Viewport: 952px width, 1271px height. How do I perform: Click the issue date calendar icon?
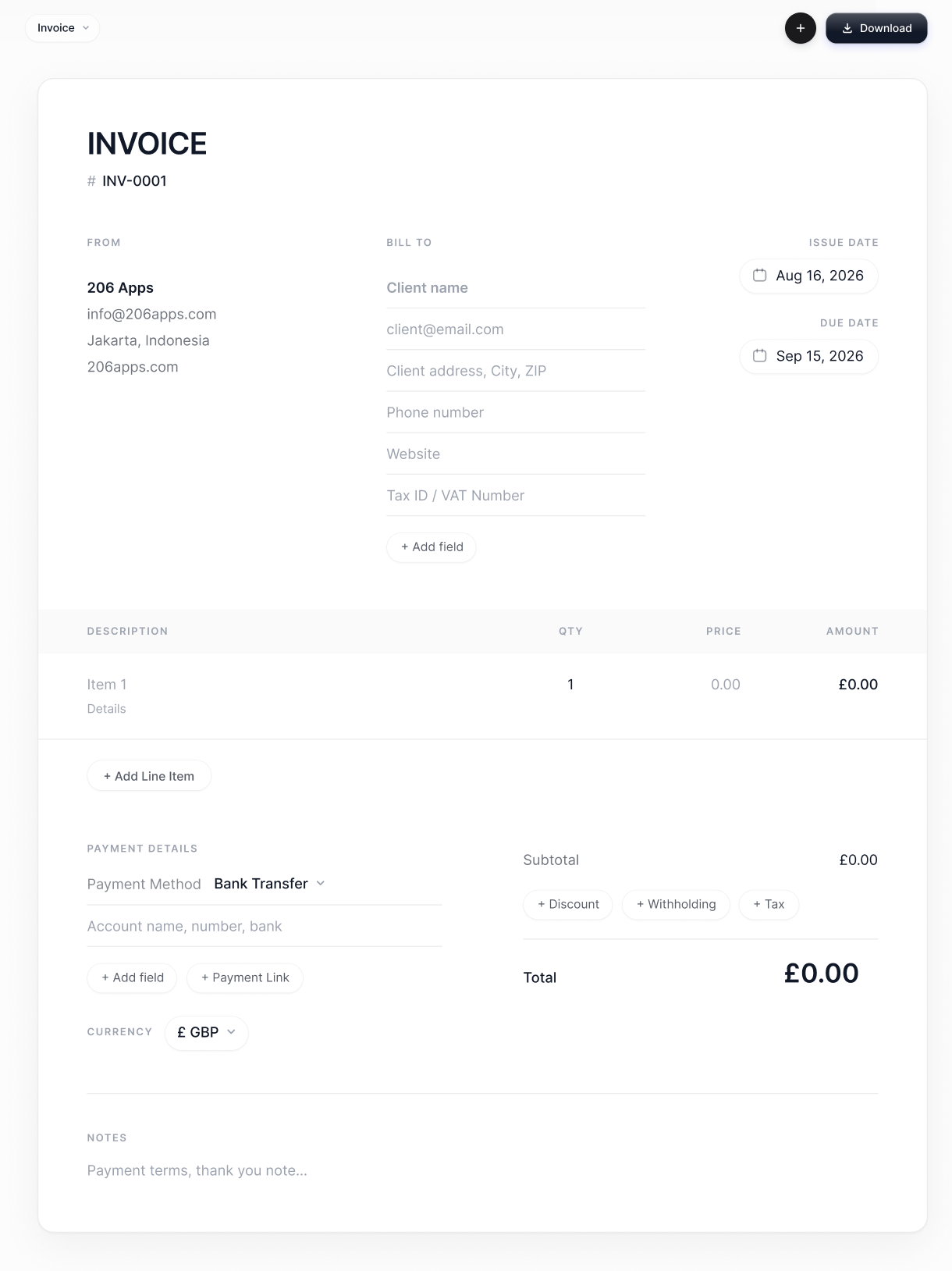(x=759, y=275)
